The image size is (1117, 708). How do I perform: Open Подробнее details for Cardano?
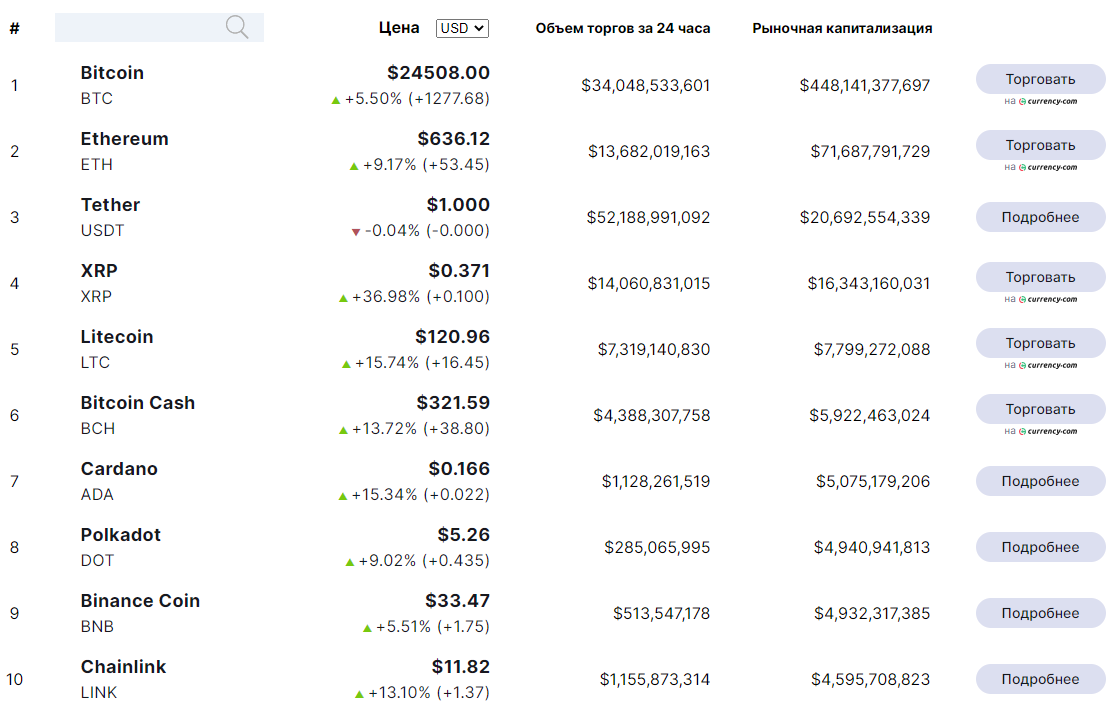pos(1040,481)
